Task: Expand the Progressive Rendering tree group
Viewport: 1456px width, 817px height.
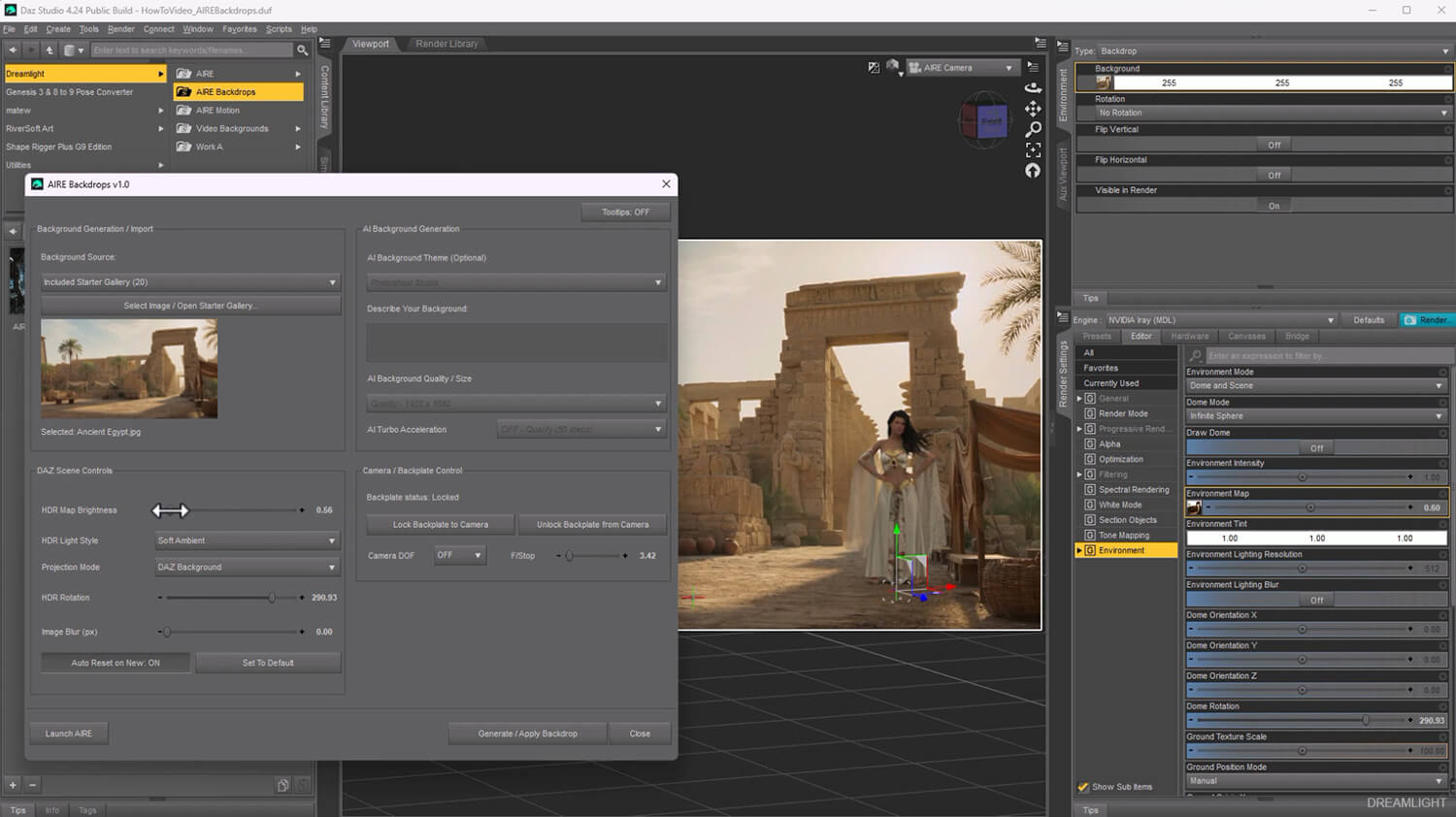Action: tap(1079, 429)
